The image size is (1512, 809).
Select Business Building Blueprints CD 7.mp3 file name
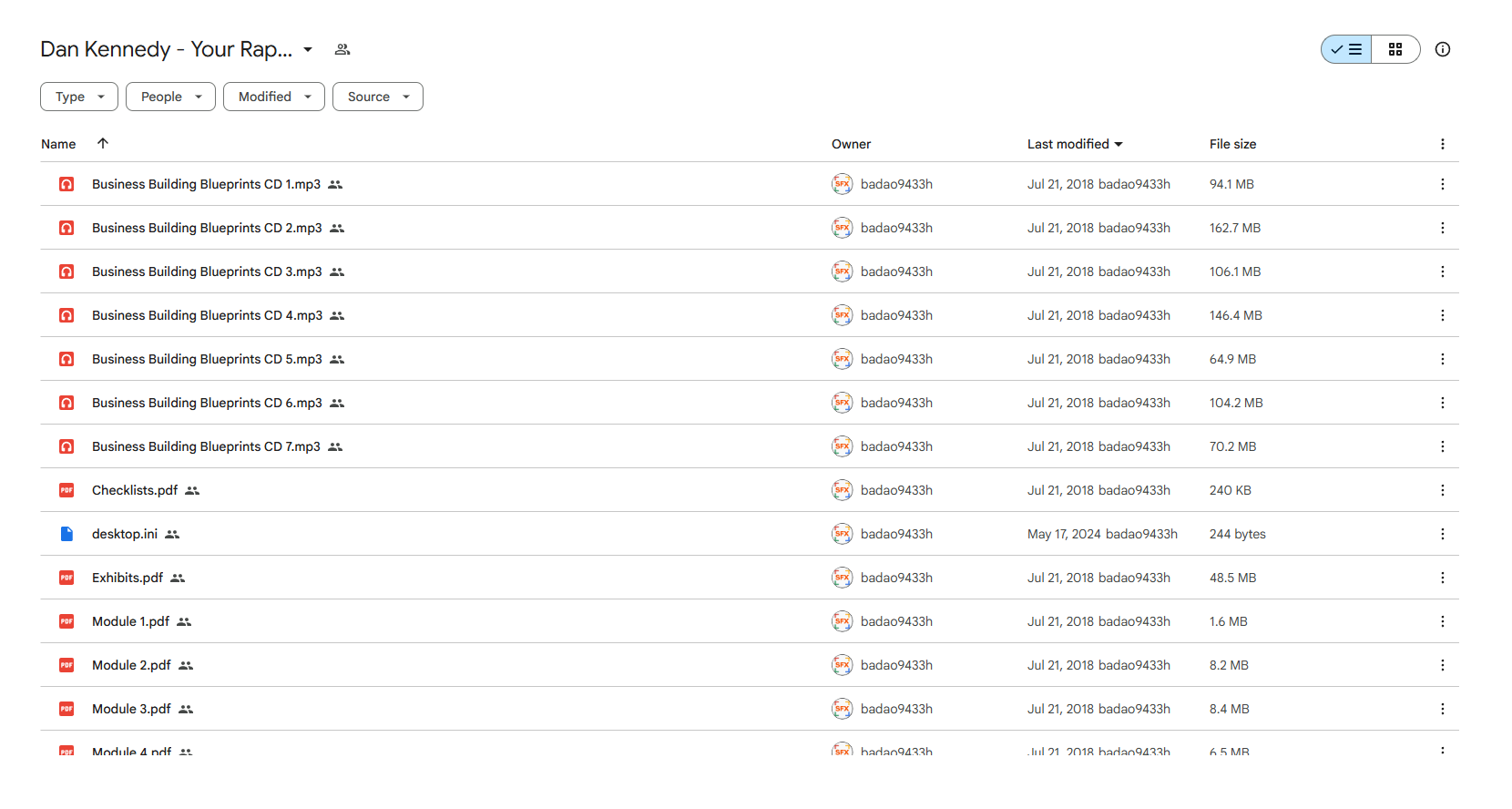point(206,446)
